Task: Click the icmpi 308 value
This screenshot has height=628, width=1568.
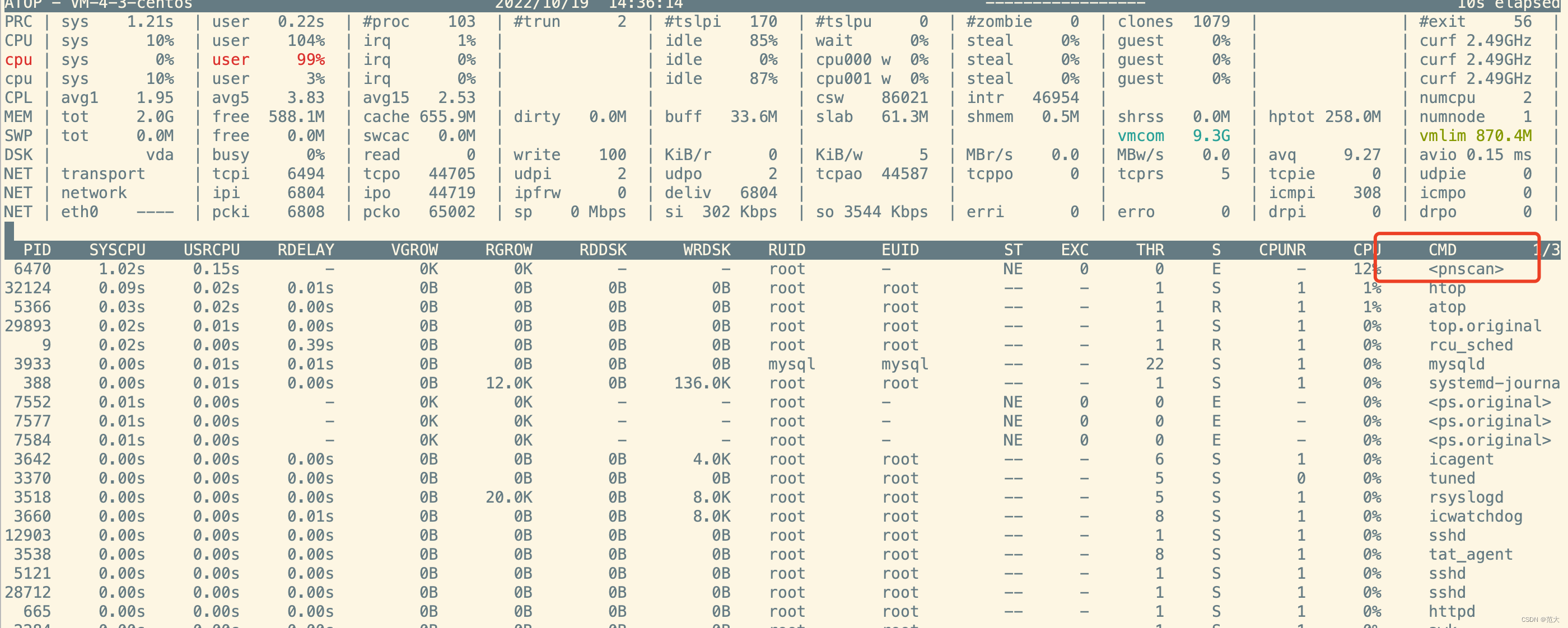Action: coord(1324,193)
